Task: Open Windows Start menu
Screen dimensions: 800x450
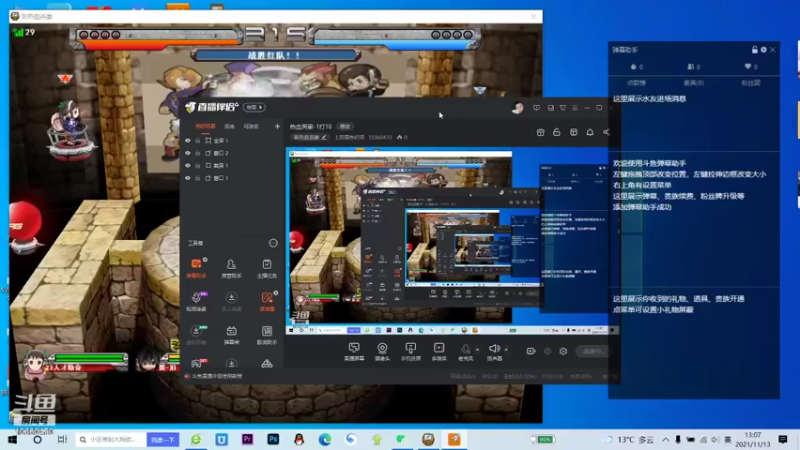Action: 12,439
